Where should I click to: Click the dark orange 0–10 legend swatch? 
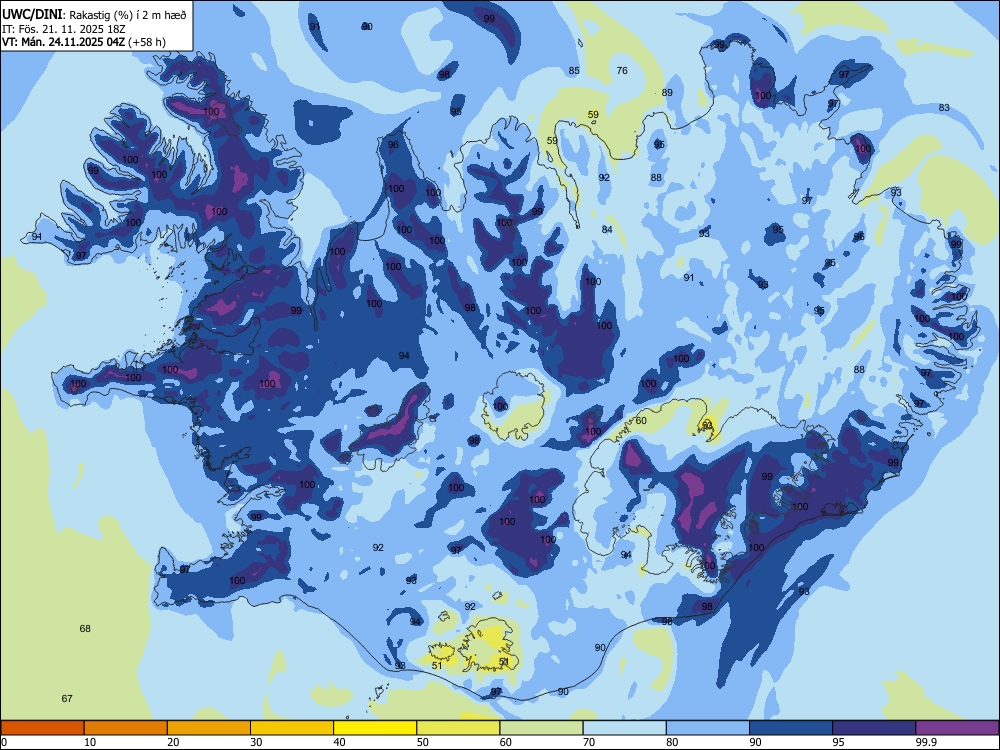click(x=42, y=728)
